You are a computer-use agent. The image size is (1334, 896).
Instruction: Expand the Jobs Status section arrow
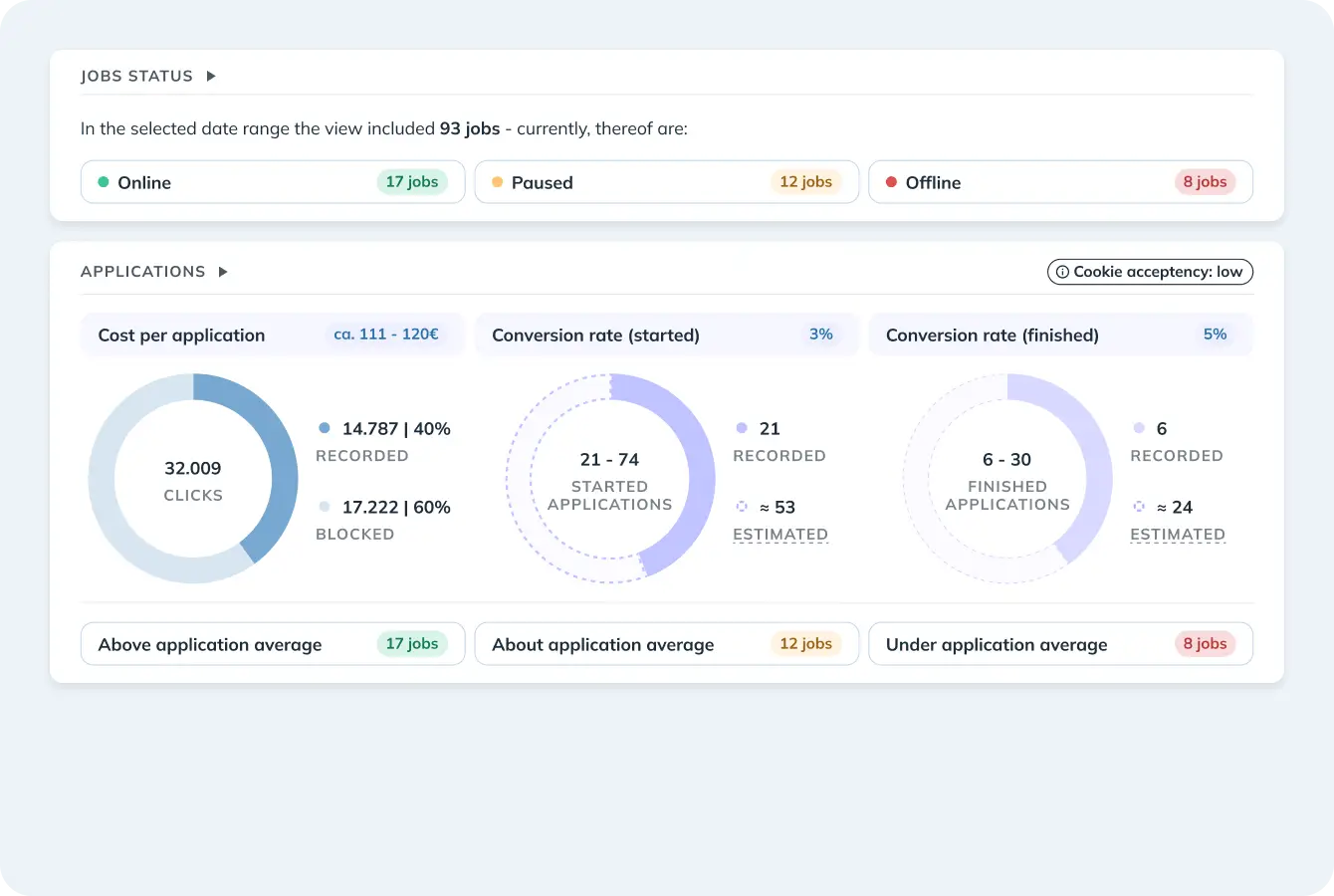click(x=211, y=77)
